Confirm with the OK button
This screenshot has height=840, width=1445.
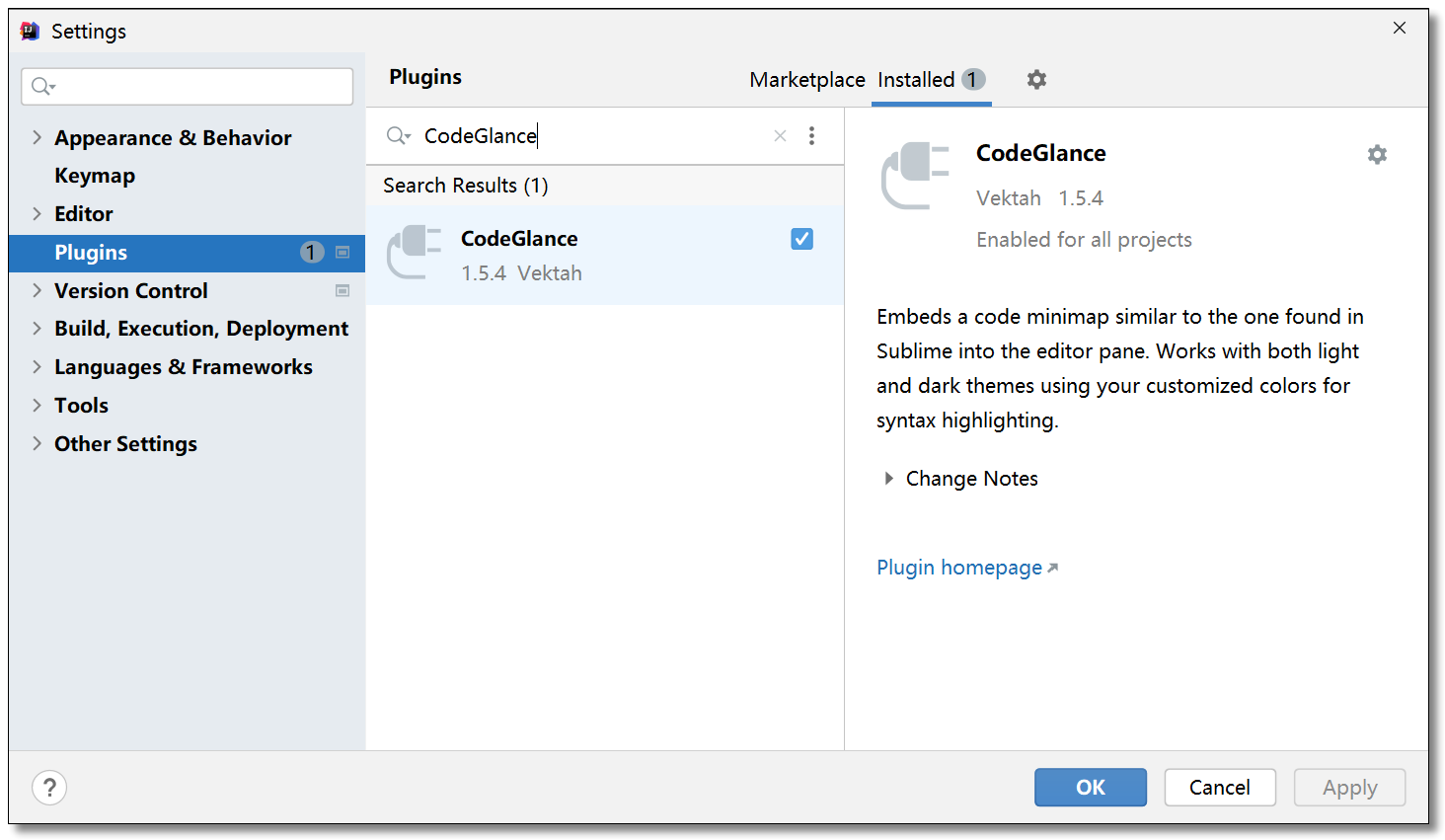pyautogui.click(x=1091, y=788)
